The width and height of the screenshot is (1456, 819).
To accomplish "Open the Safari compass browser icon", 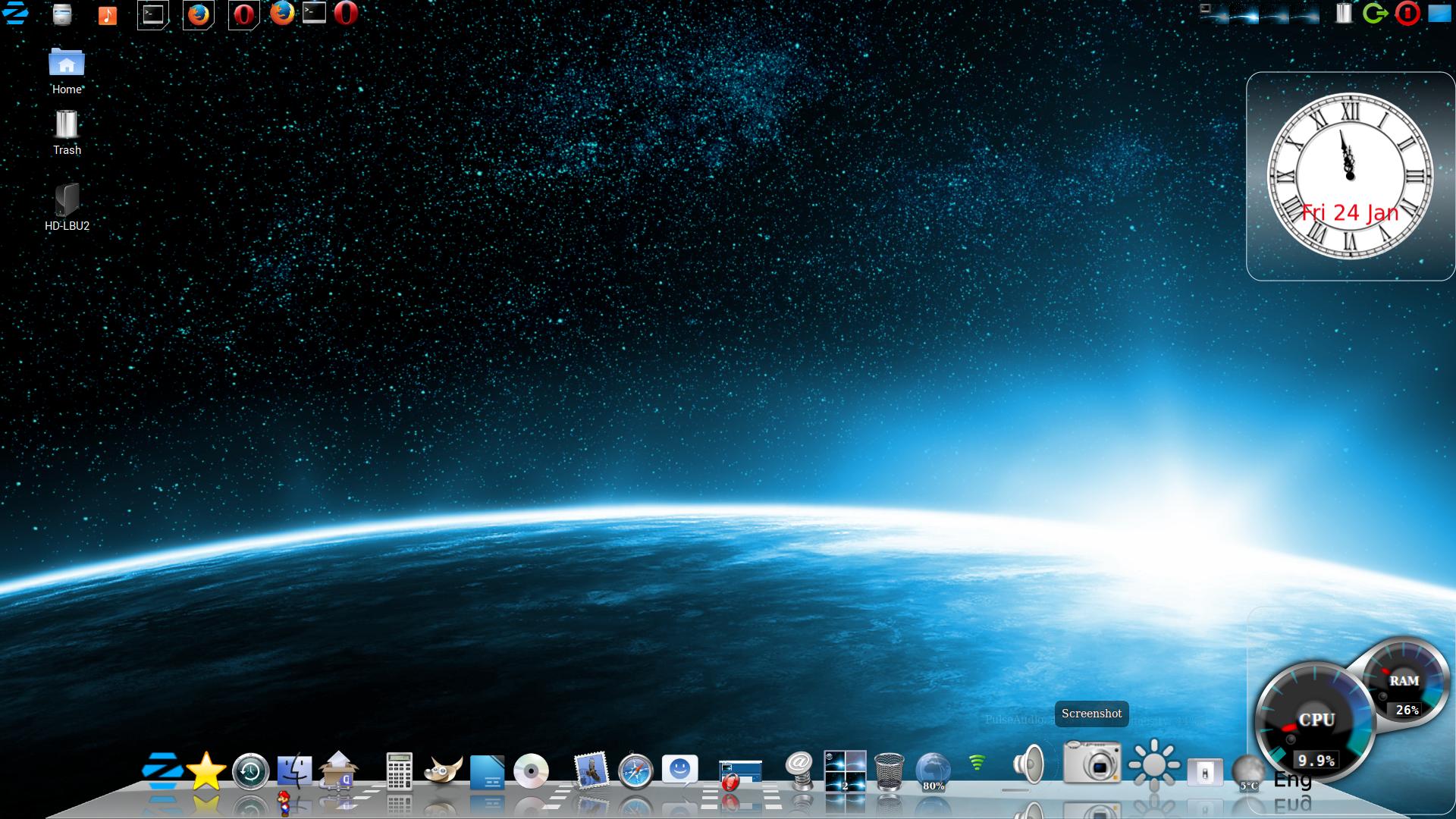I will coord(635,771).
